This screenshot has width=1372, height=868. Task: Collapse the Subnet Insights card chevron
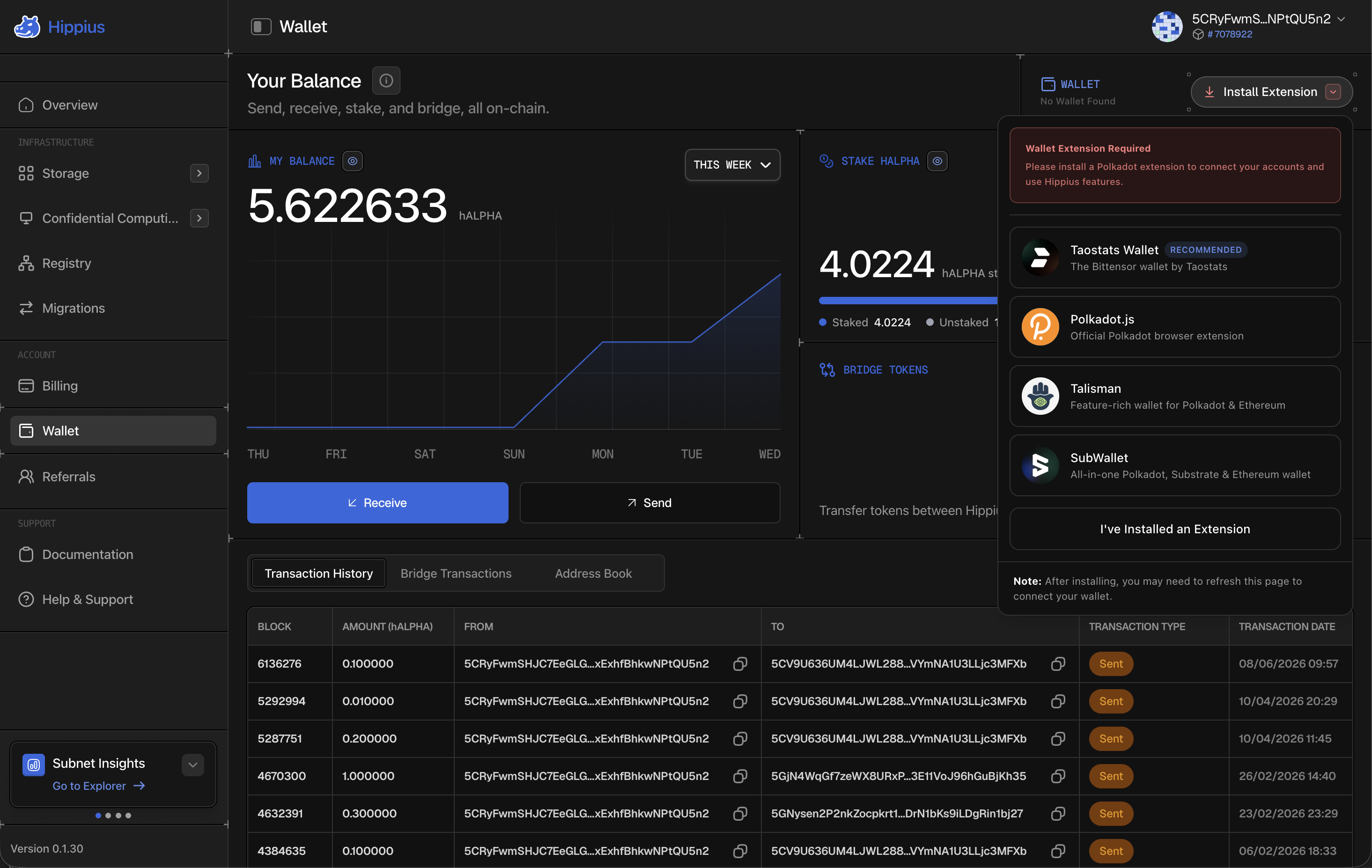[x=192, y=765]
